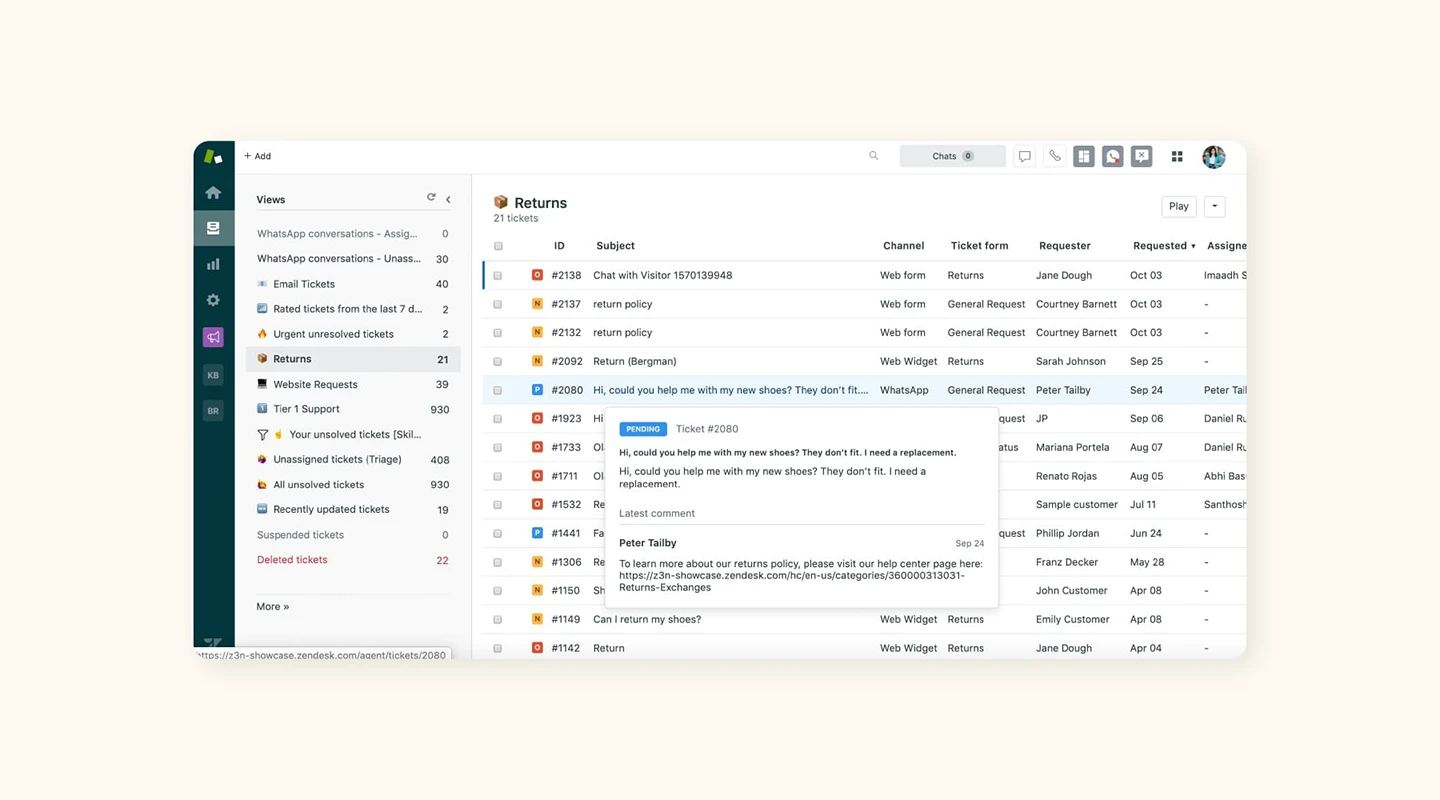Image resolution: width=1440 pixels, height=800 pixels.
Task: Check the box for ticket #2138
Action: pyautogui.click(x=498, y=276)
